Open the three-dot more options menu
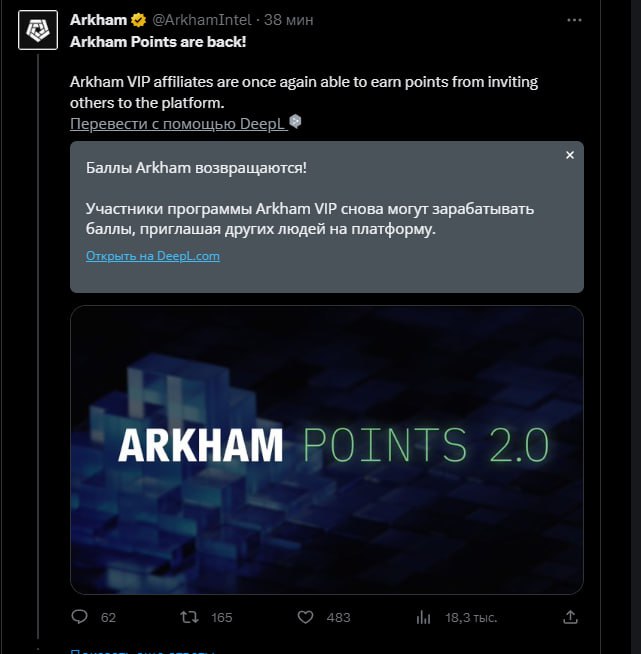This screenshot has width=641, height=654. tap(573, 20)
